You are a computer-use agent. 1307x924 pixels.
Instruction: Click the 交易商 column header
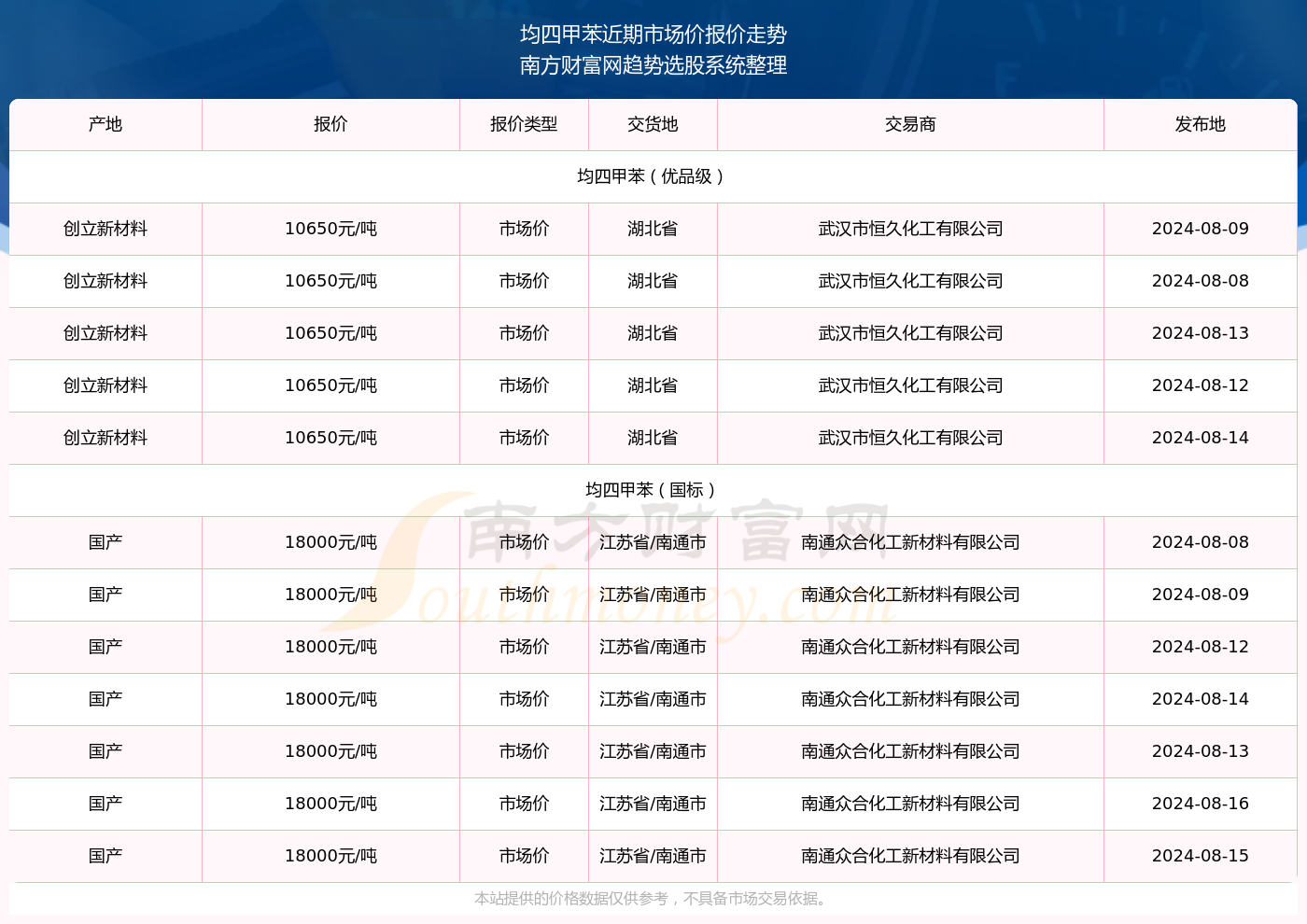[910, 124]
